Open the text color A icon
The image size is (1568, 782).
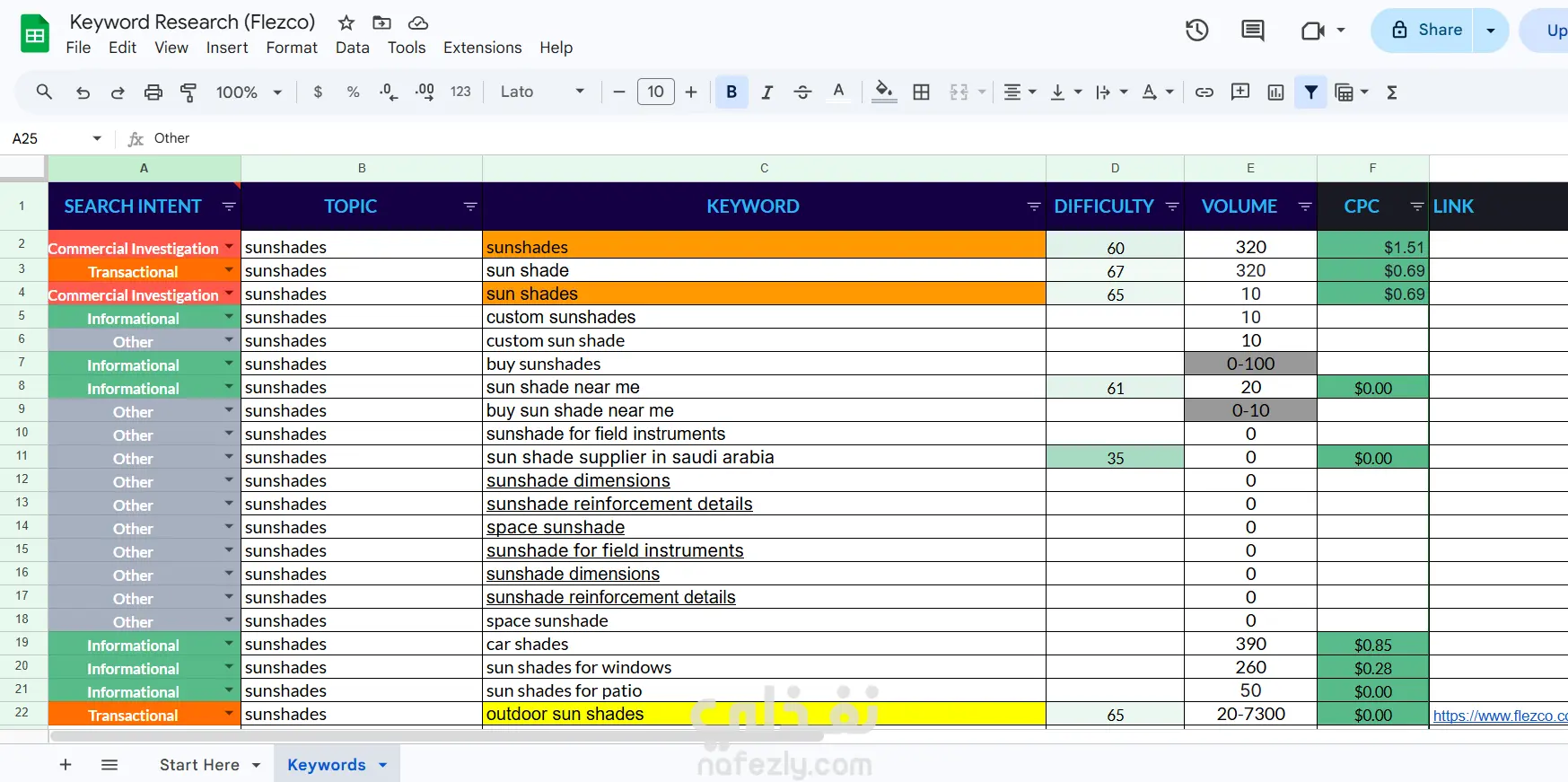click(838, 92)
